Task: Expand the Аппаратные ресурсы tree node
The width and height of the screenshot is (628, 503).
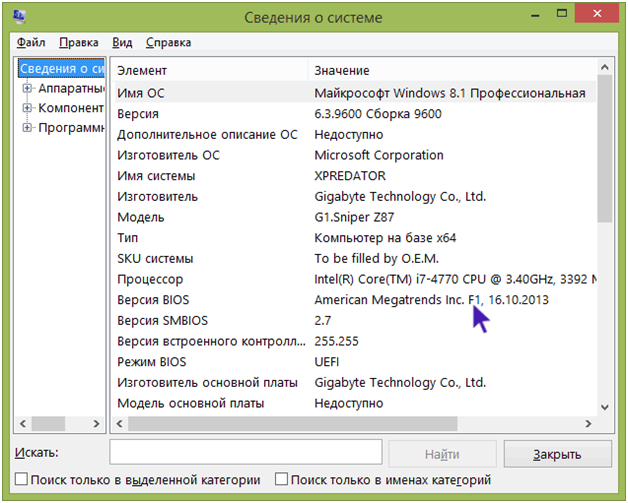Action: click(27, 88)
